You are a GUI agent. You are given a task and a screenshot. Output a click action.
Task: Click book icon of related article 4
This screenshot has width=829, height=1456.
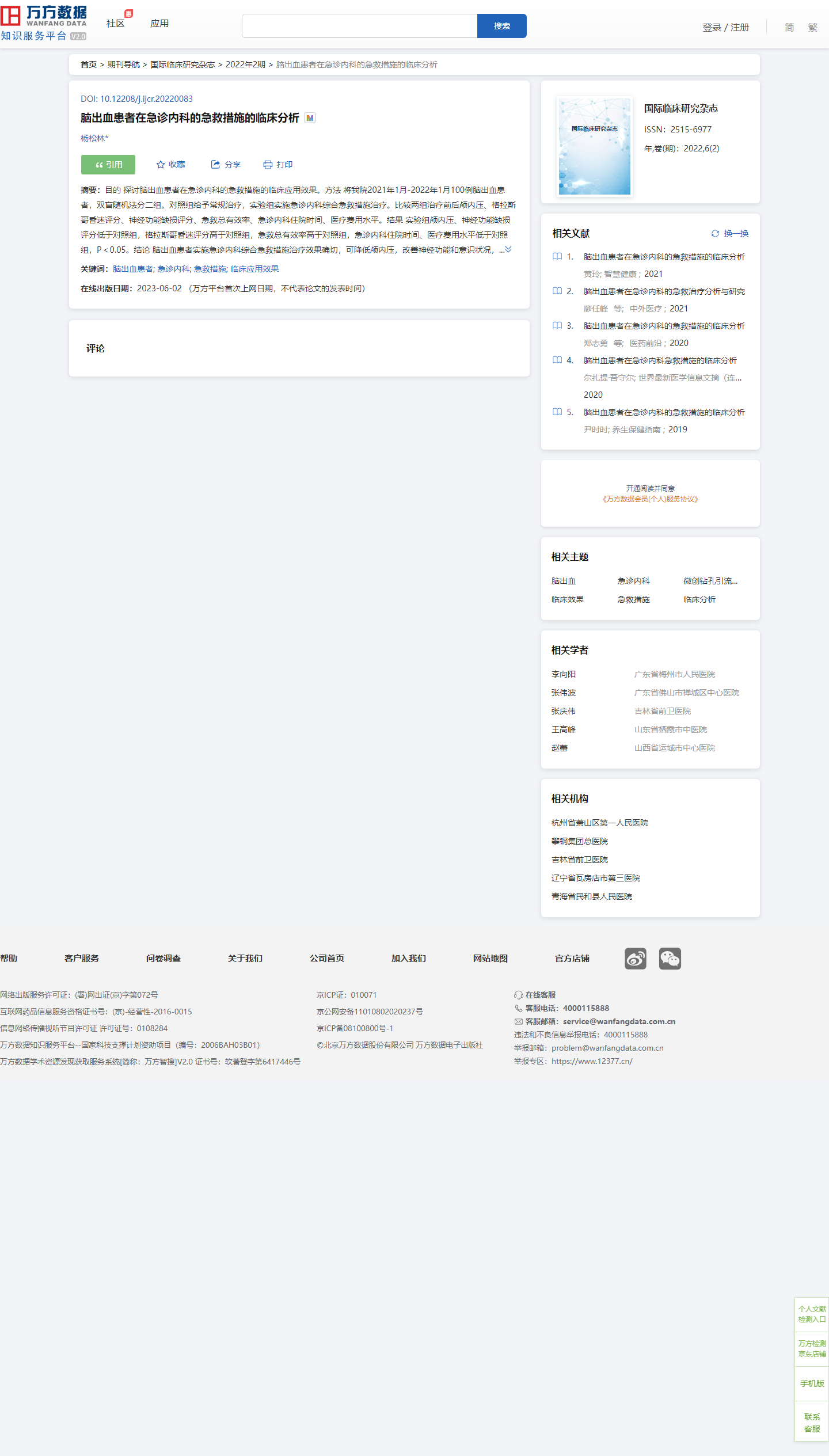click(x=557, y=360)
